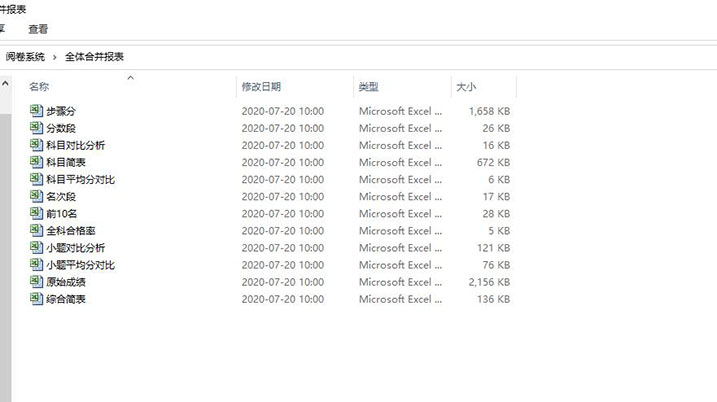The height and width of the screenshot is (402, 717).
Task: Select the 小题对比分析 file name
Action: (75, 248)
